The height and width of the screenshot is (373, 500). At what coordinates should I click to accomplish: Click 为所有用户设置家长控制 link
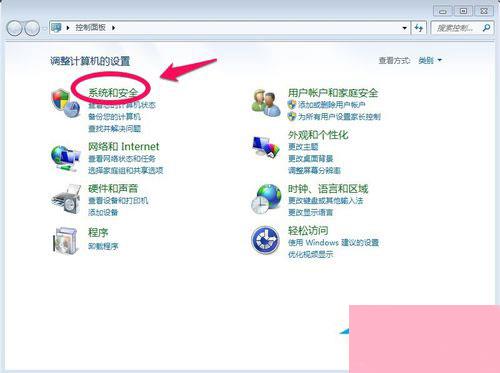(x=339, y=116)
